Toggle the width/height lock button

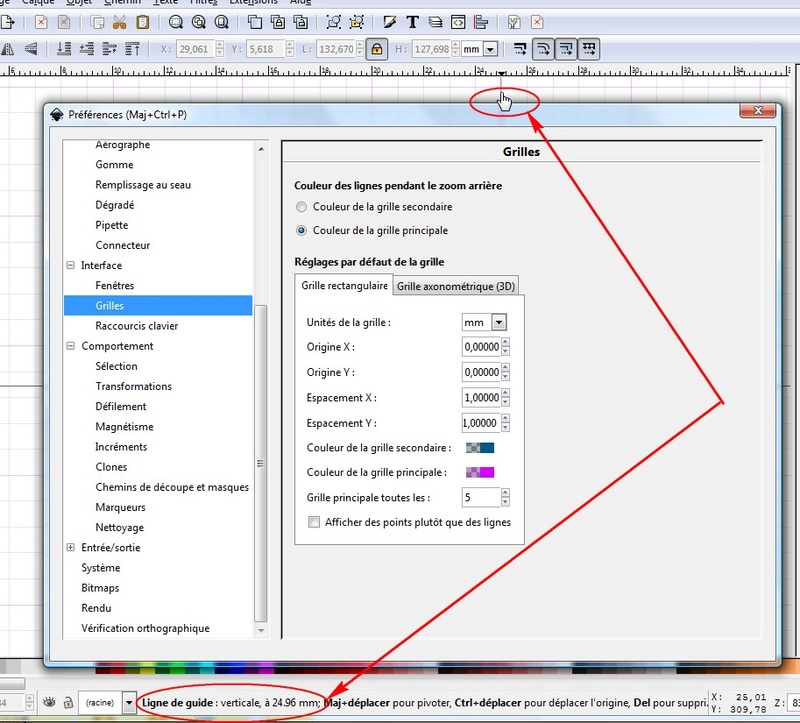(x=377, y=49)
